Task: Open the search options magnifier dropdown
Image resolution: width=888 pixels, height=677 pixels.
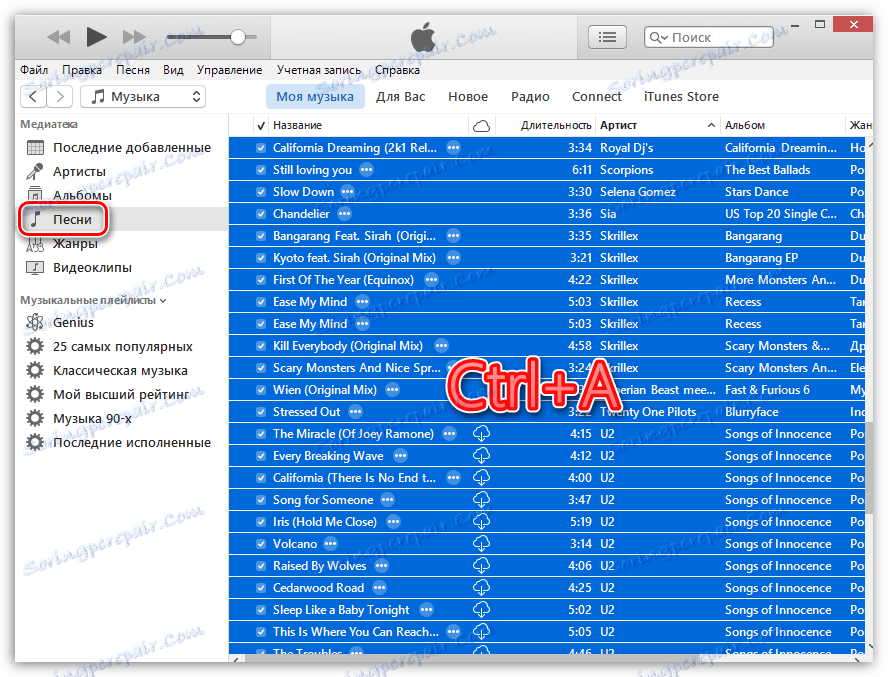Action: (x=659, y=38)
